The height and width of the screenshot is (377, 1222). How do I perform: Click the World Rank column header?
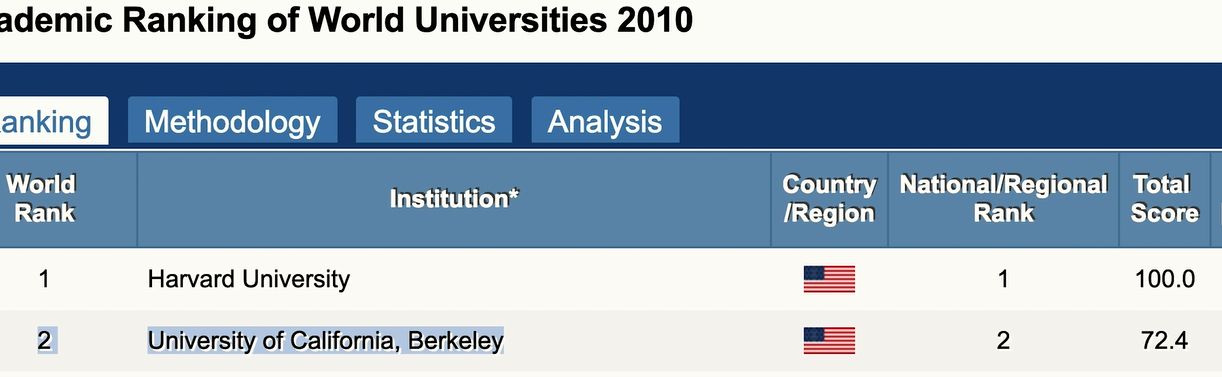(x=43, y=199)
